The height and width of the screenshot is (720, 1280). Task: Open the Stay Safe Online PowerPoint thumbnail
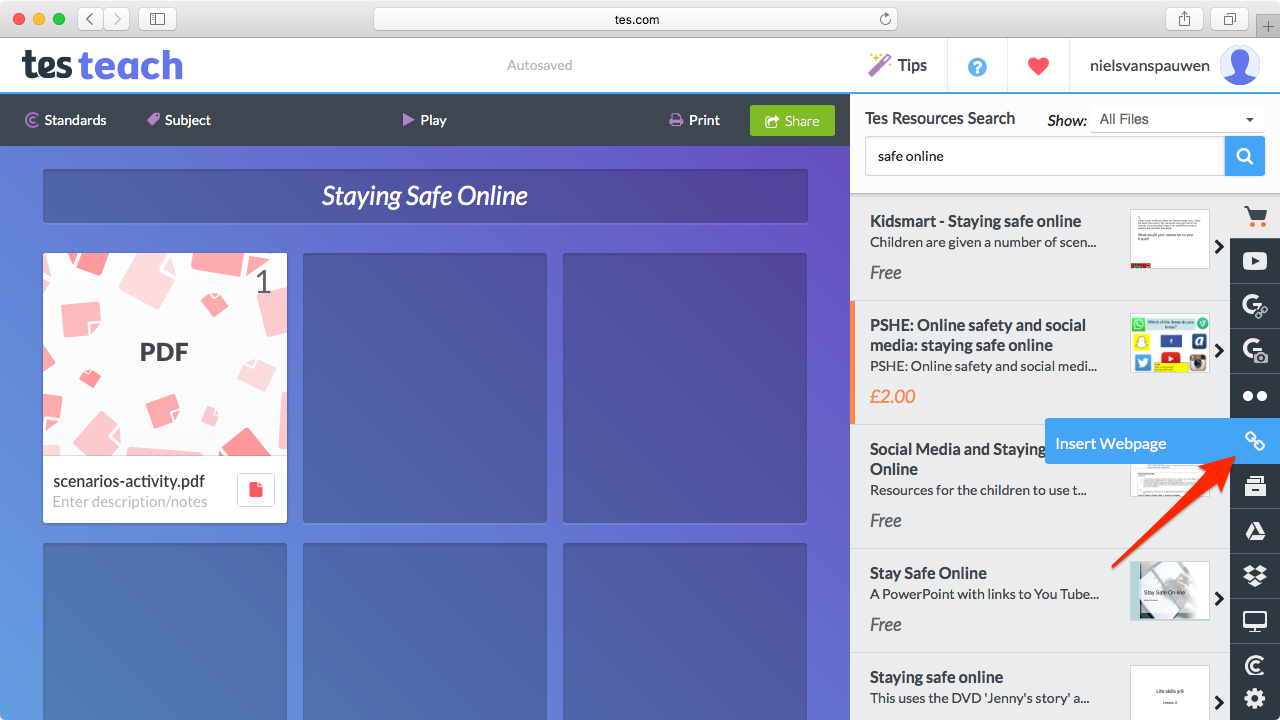point(1170,590)
